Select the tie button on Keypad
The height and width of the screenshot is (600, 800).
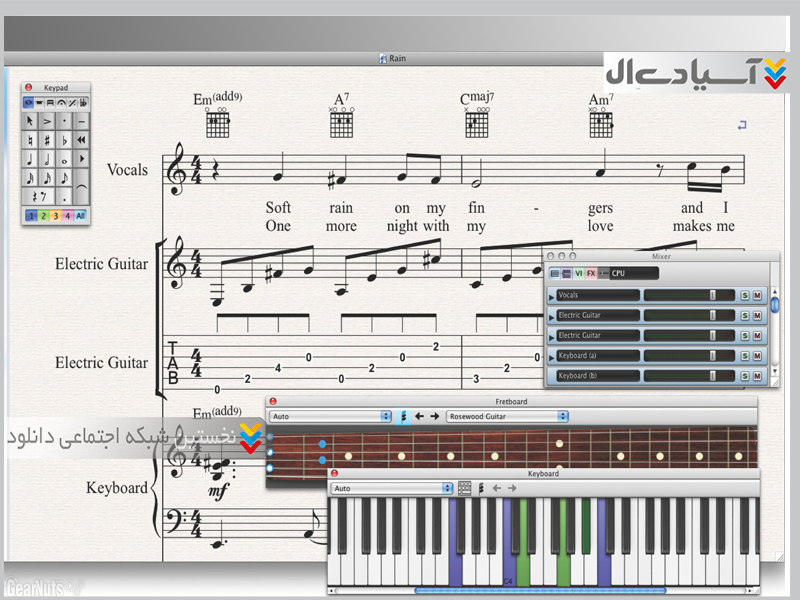tap(81, 188)
